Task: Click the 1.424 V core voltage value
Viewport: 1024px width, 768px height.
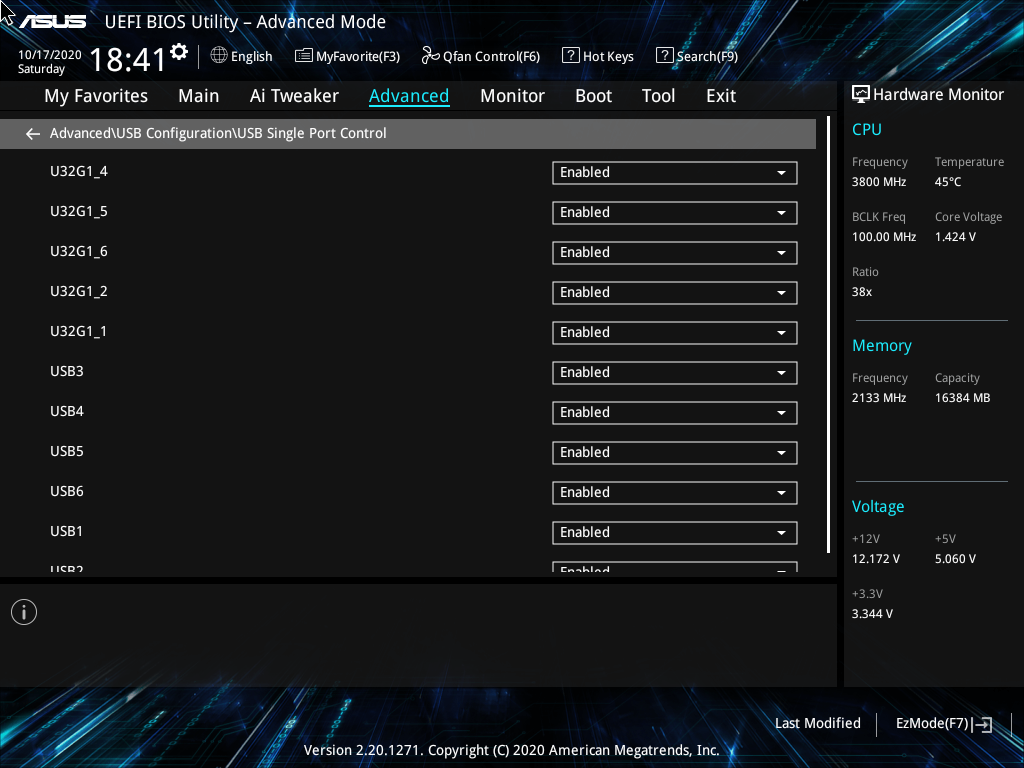Action: pos(955,237)
